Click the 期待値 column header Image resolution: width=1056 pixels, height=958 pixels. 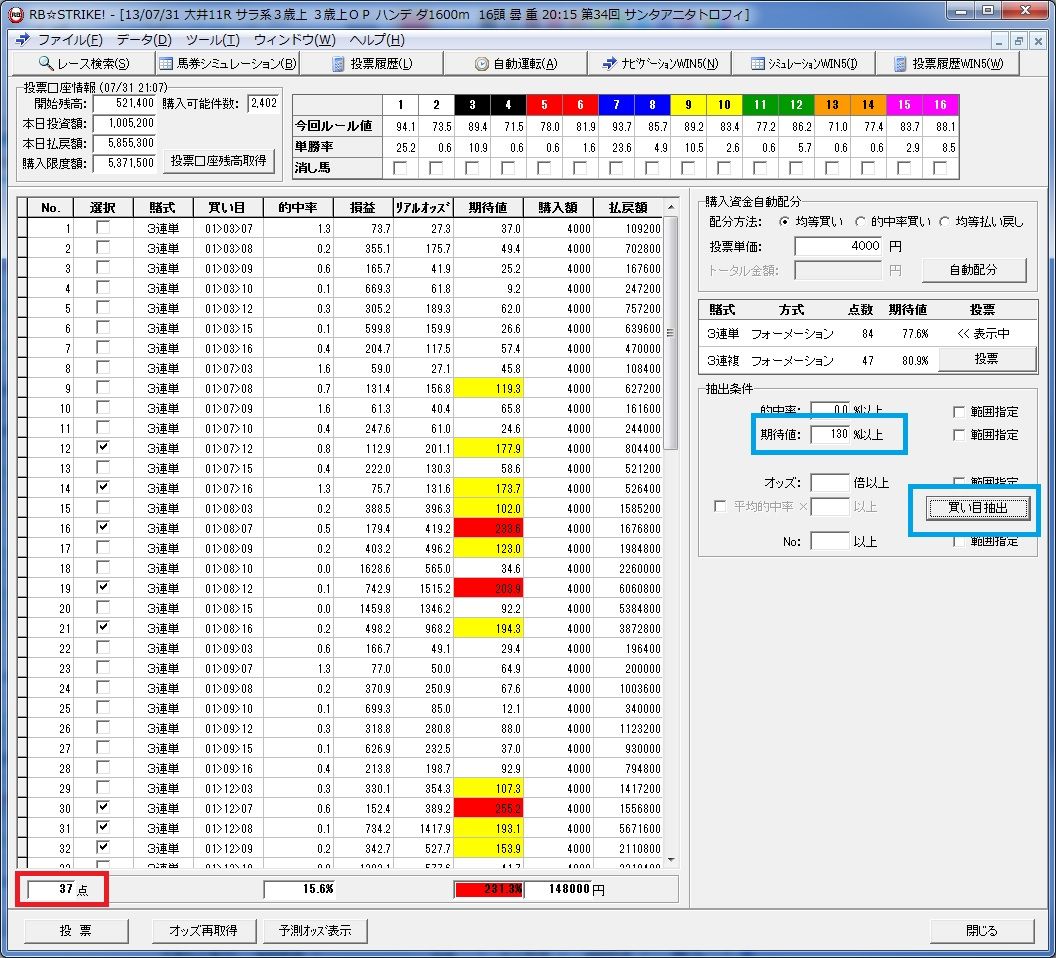[488, 207]
